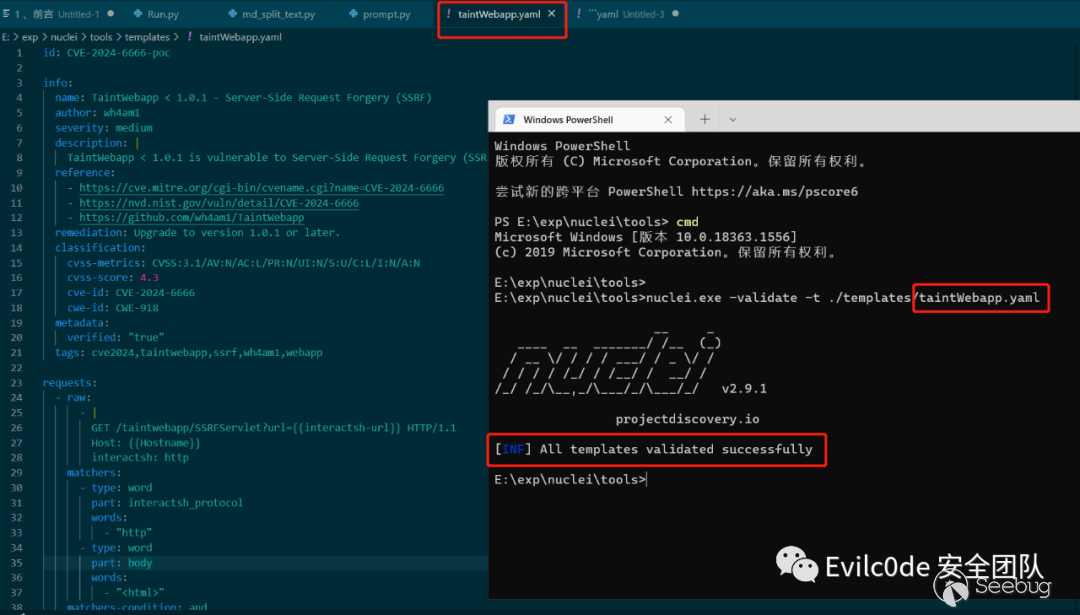The height and width of the screenshot is (615, 1080).
Task: Click taintWebapp.yaml in the breadcrumb
Action: tap(240, 37)
